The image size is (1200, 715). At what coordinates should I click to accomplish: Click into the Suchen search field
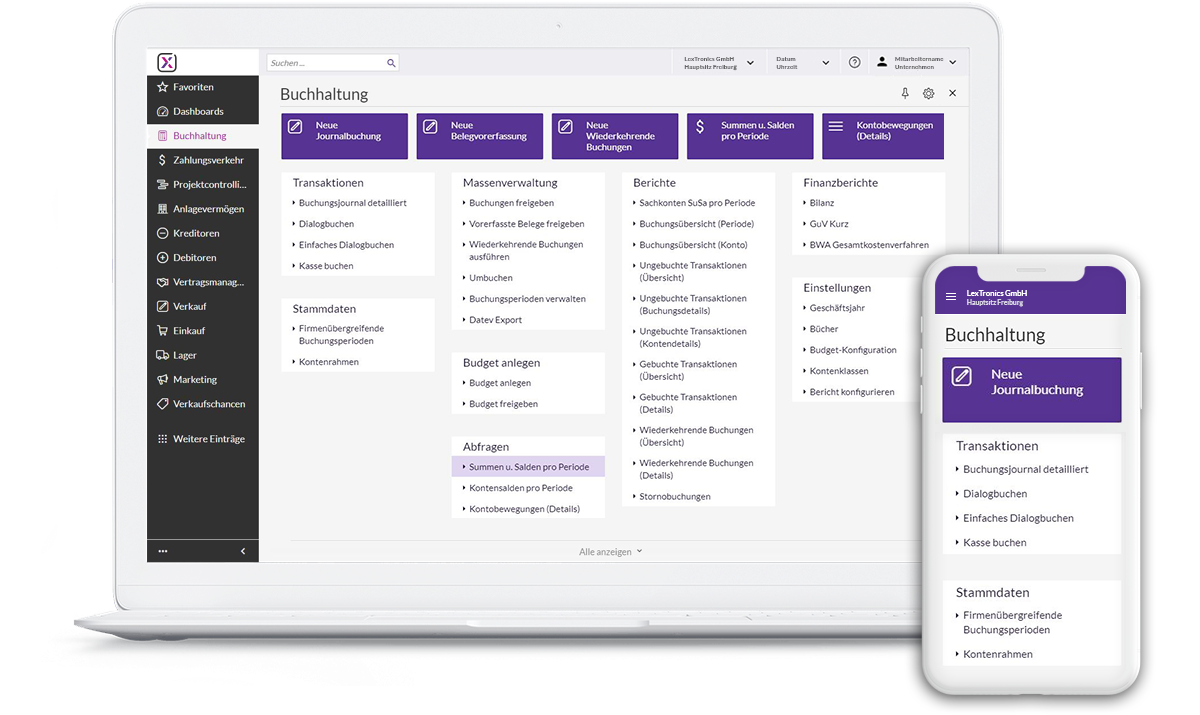click(x=325, y=63)
